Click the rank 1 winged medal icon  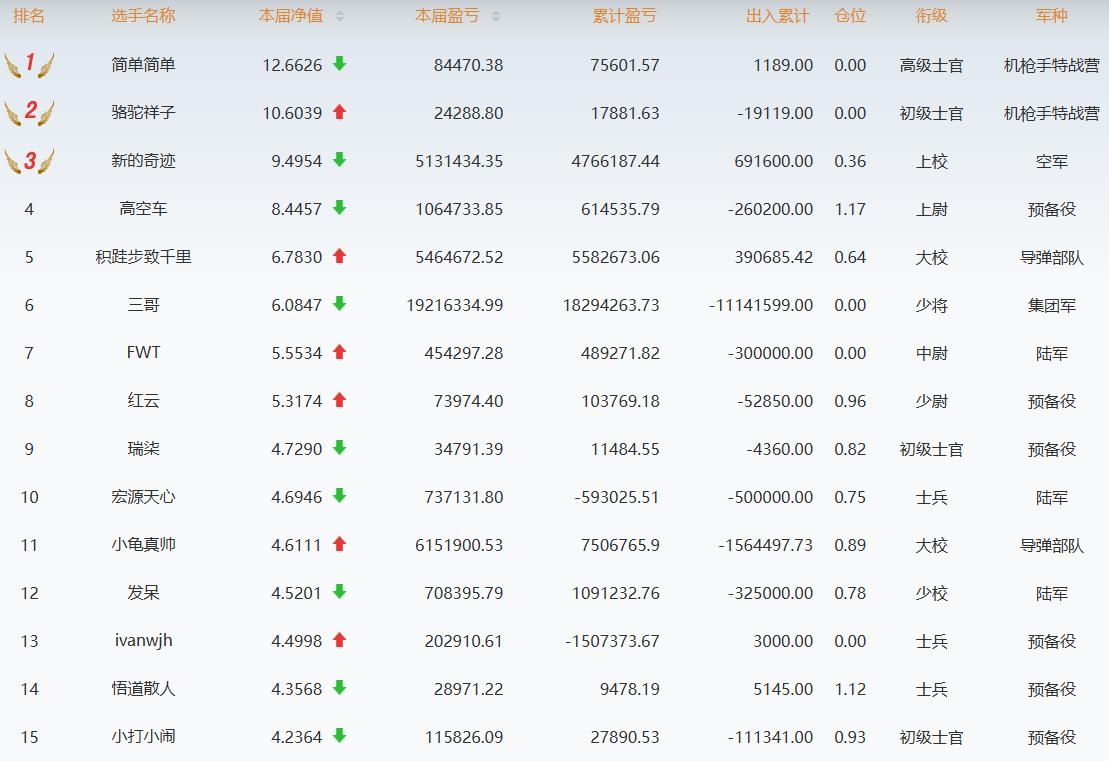click(29, 65)
